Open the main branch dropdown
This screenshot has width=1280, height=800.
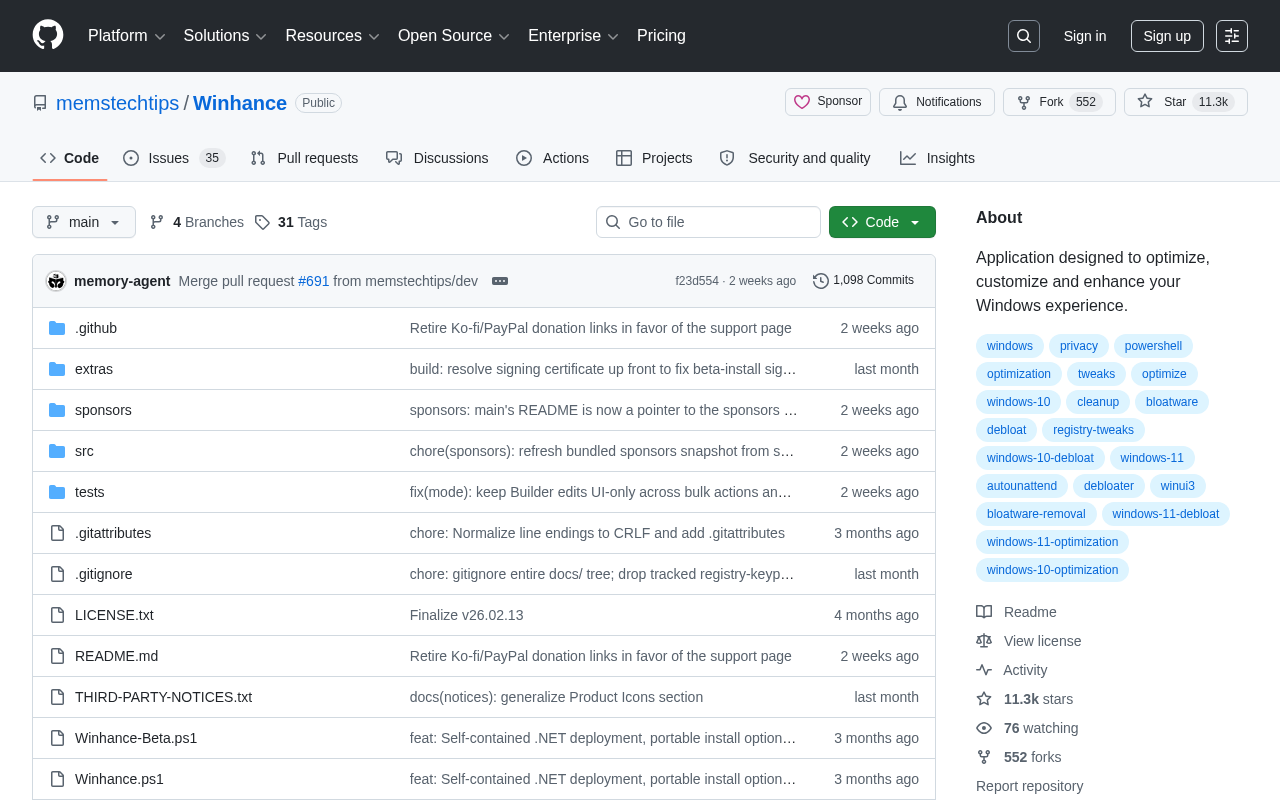pyautogui.click(x=84, y=222)
